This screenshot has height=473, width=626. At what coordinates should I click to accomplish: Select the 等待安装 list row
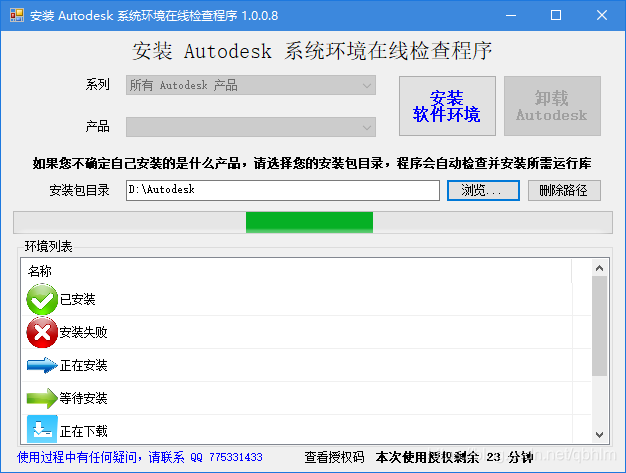307,398
